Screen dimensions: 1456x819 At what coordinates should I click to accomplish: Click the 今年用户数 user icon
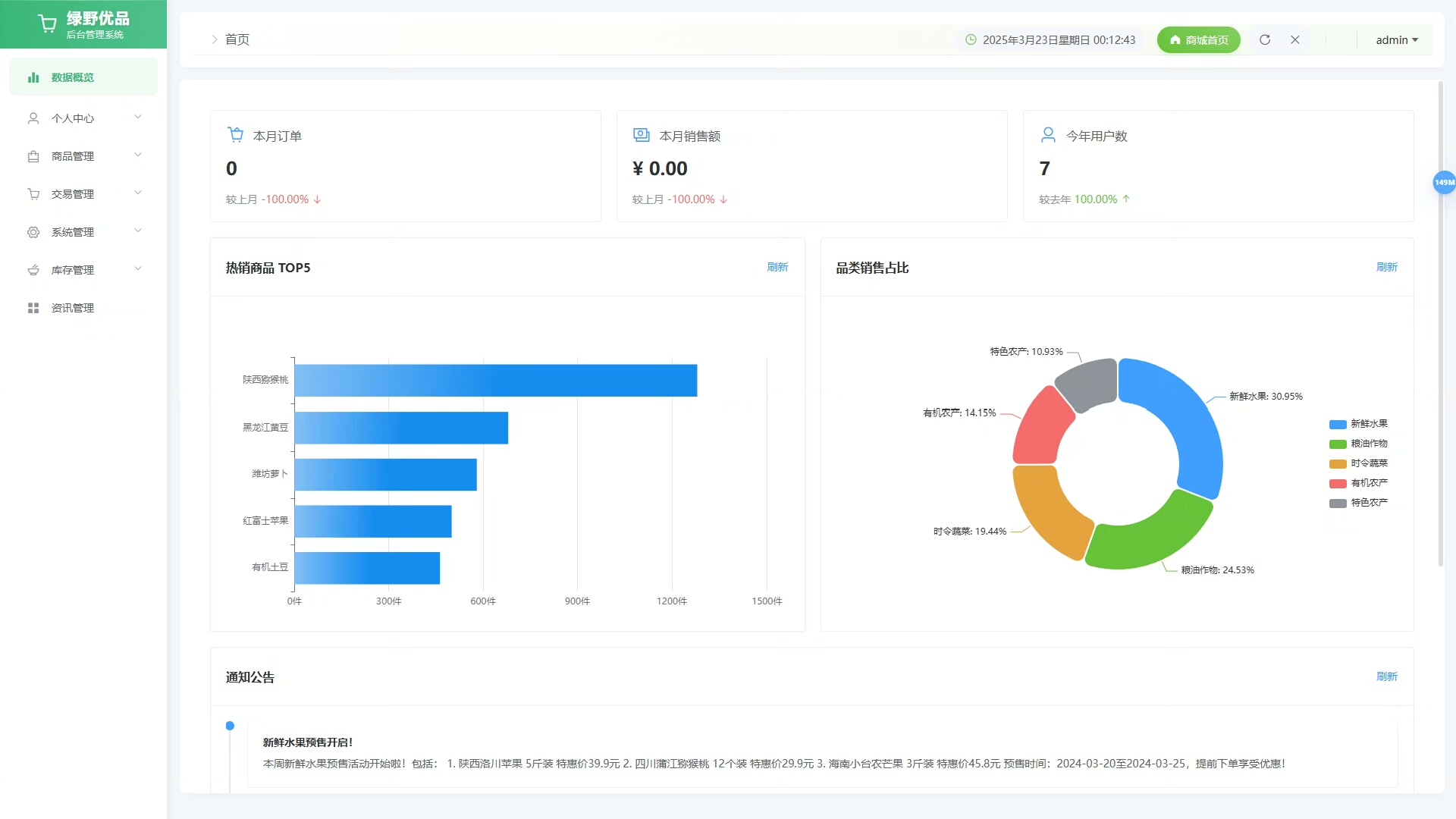pos(1048,135)
